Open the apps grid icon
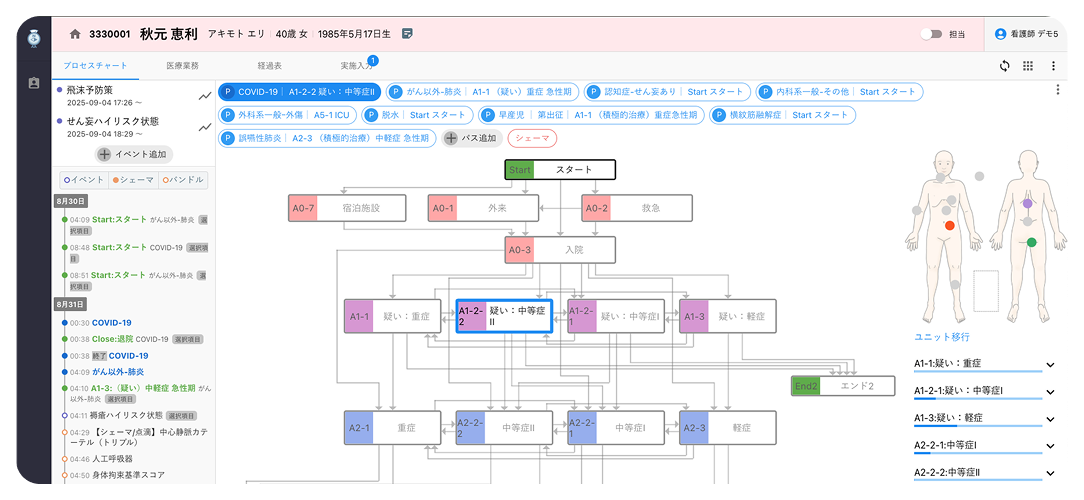This screenshot has height=500, width=1084. (1028, 66)
